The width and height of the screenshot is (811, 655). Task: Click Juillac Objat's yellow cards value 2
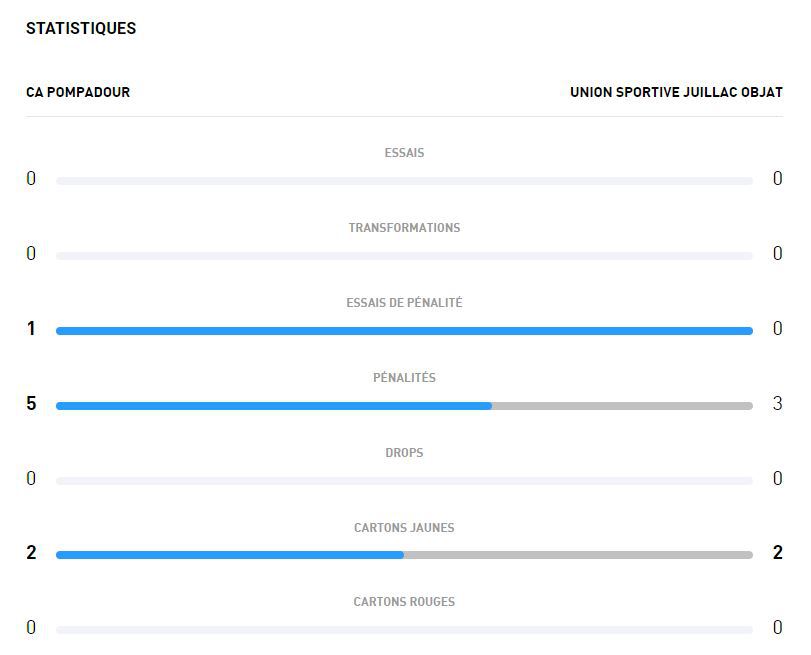[777, 553]
